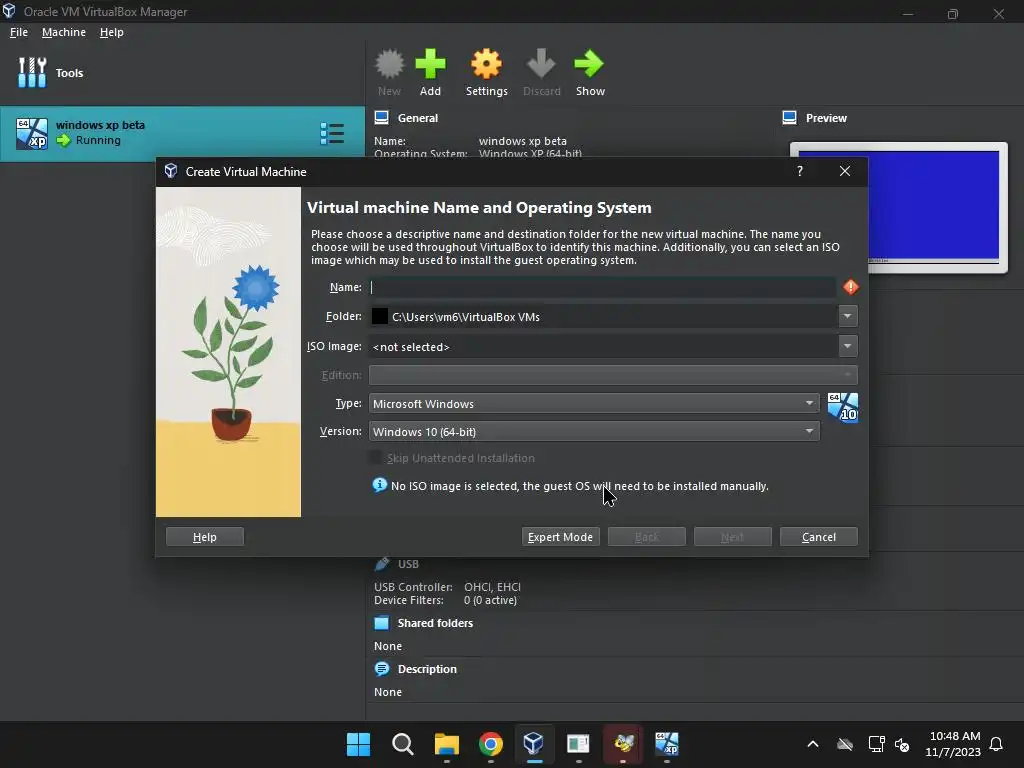Close the Create Virtual Machine dialog

(845, 171)
